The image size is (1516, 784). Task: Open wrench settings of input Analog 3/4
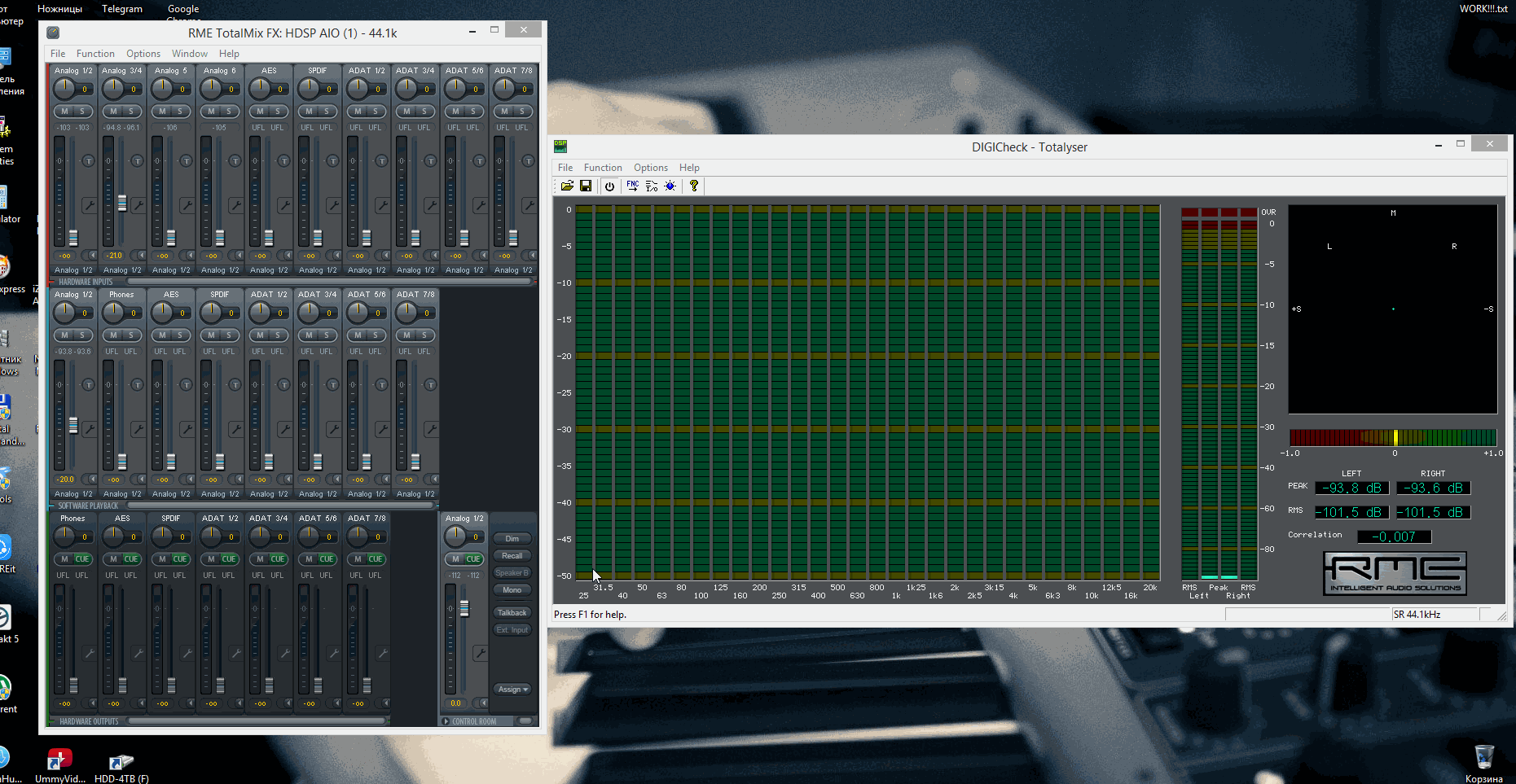pyautogui.click(x=138, y=205)
